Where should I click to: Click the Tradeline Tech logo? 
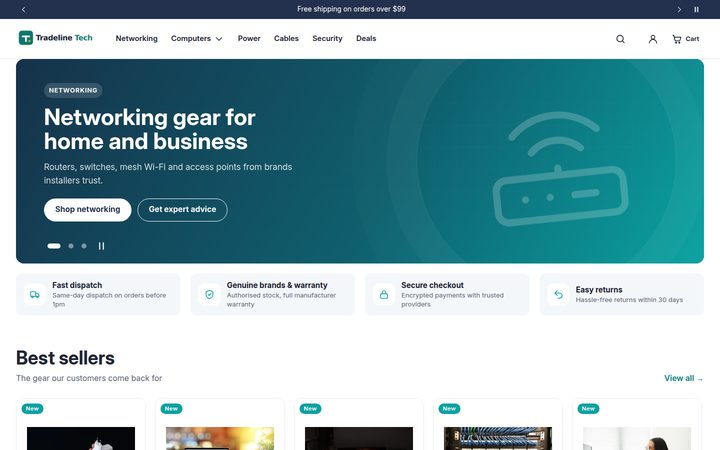pos(56,38)
